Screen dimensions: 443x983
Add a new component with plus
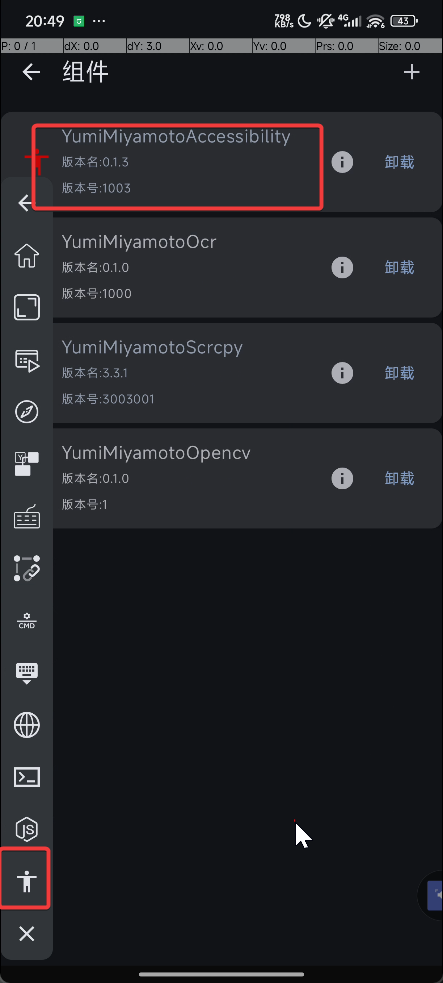tap(411, 72)
